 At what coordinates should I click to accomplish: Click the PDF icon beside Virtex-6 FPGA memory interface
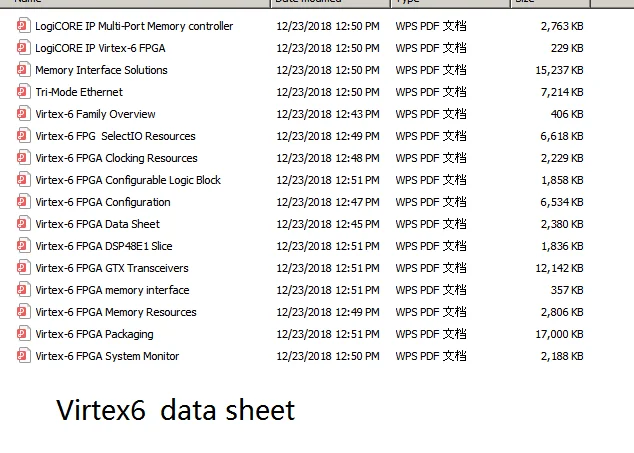click(23, 290)
